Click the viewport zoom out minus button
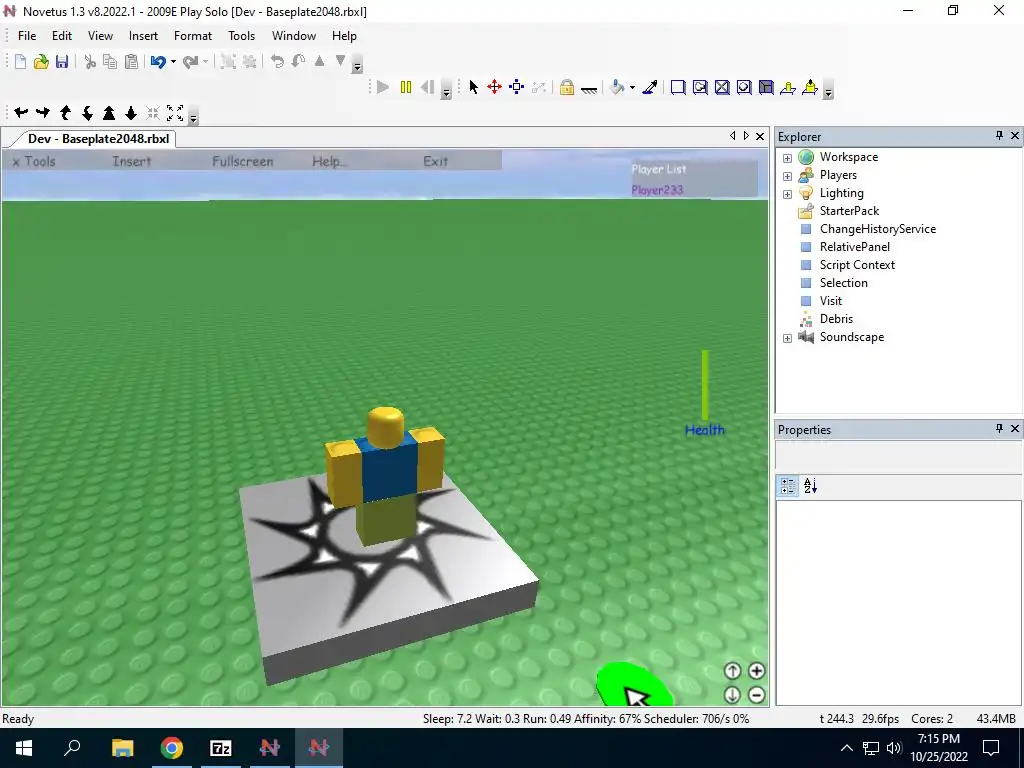The image size is (1024, 768). [x=756, y=695]
